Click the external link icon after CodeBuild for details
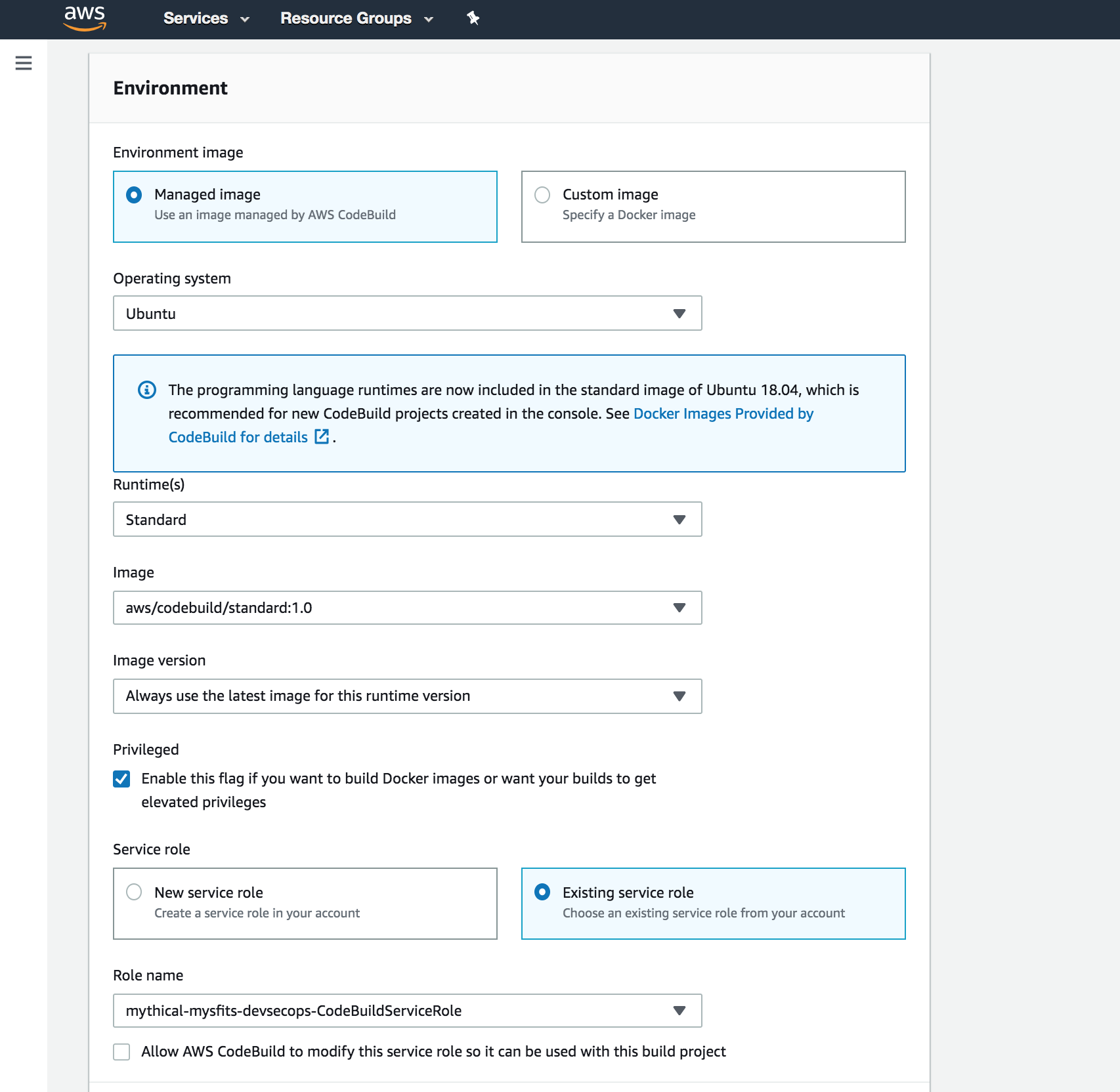 point(322,436)
